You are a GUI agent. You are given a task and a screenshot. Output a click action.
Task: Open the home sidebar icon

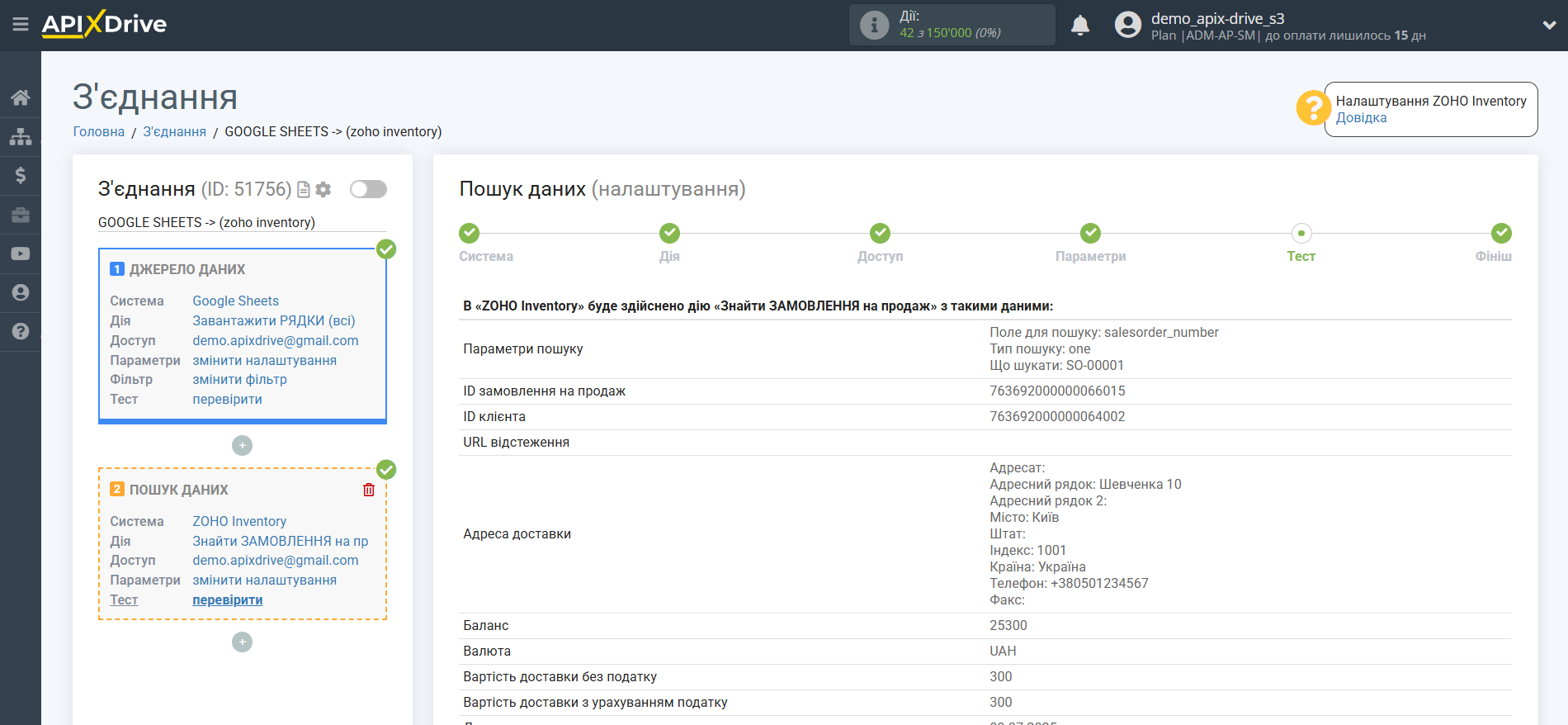(21, 97)
